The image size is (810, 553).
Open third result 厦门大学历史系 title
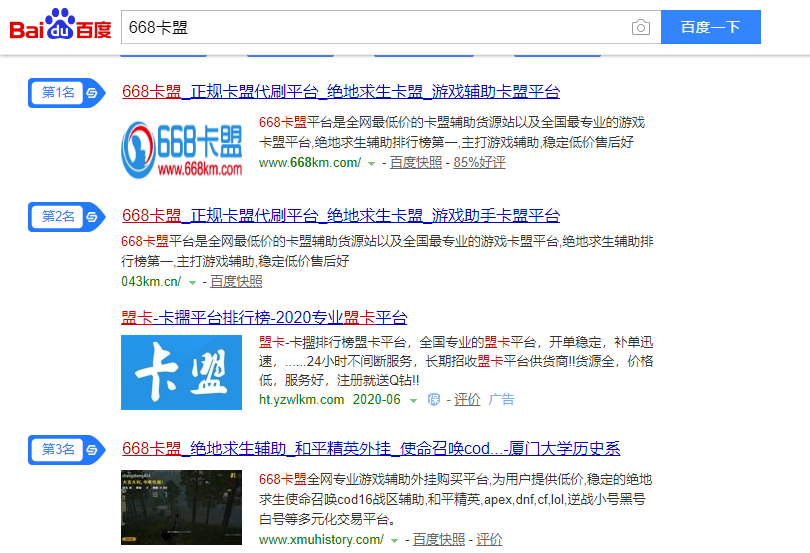click(371, 449)
